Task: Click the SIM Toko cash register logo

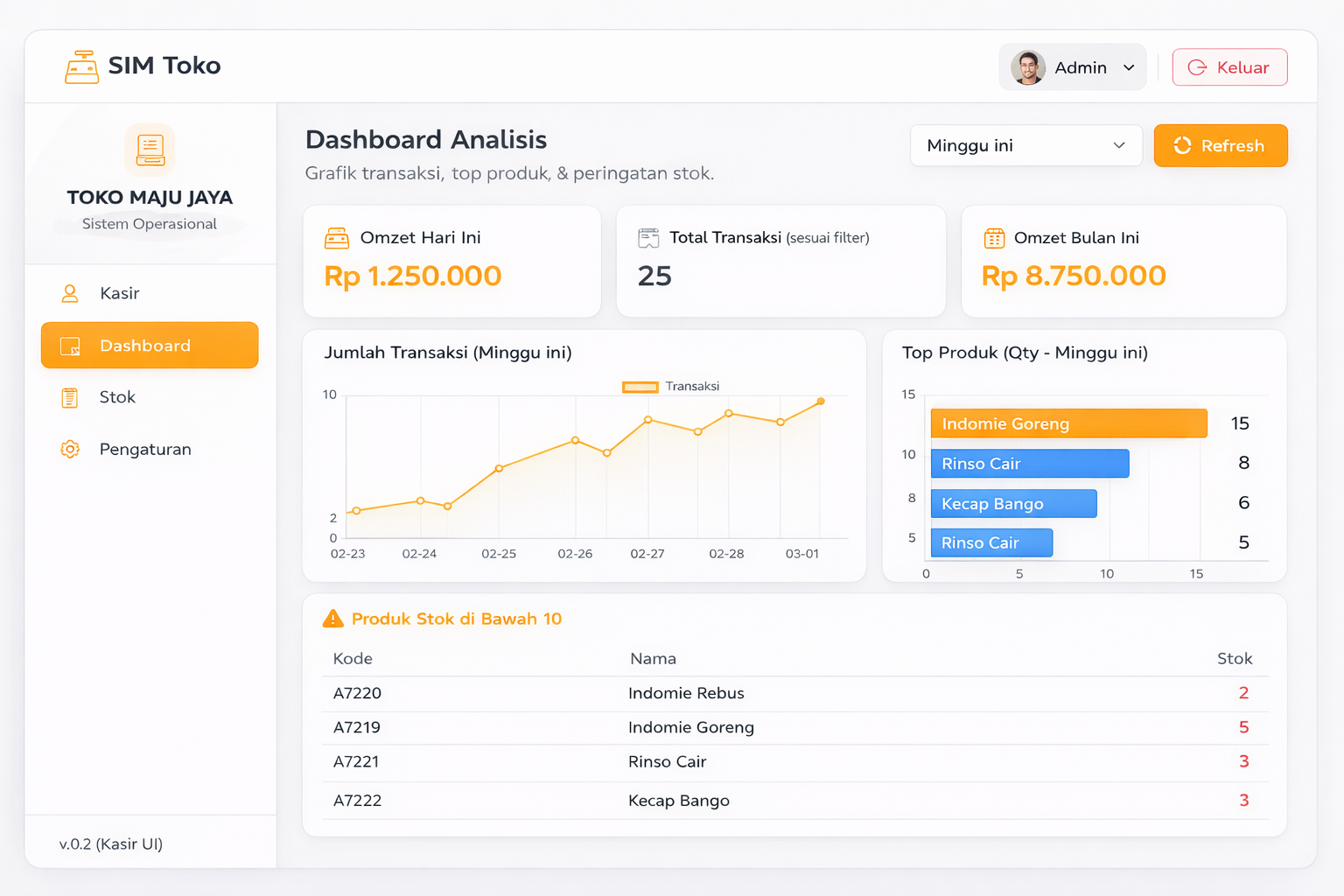Action: click(81, 67)
